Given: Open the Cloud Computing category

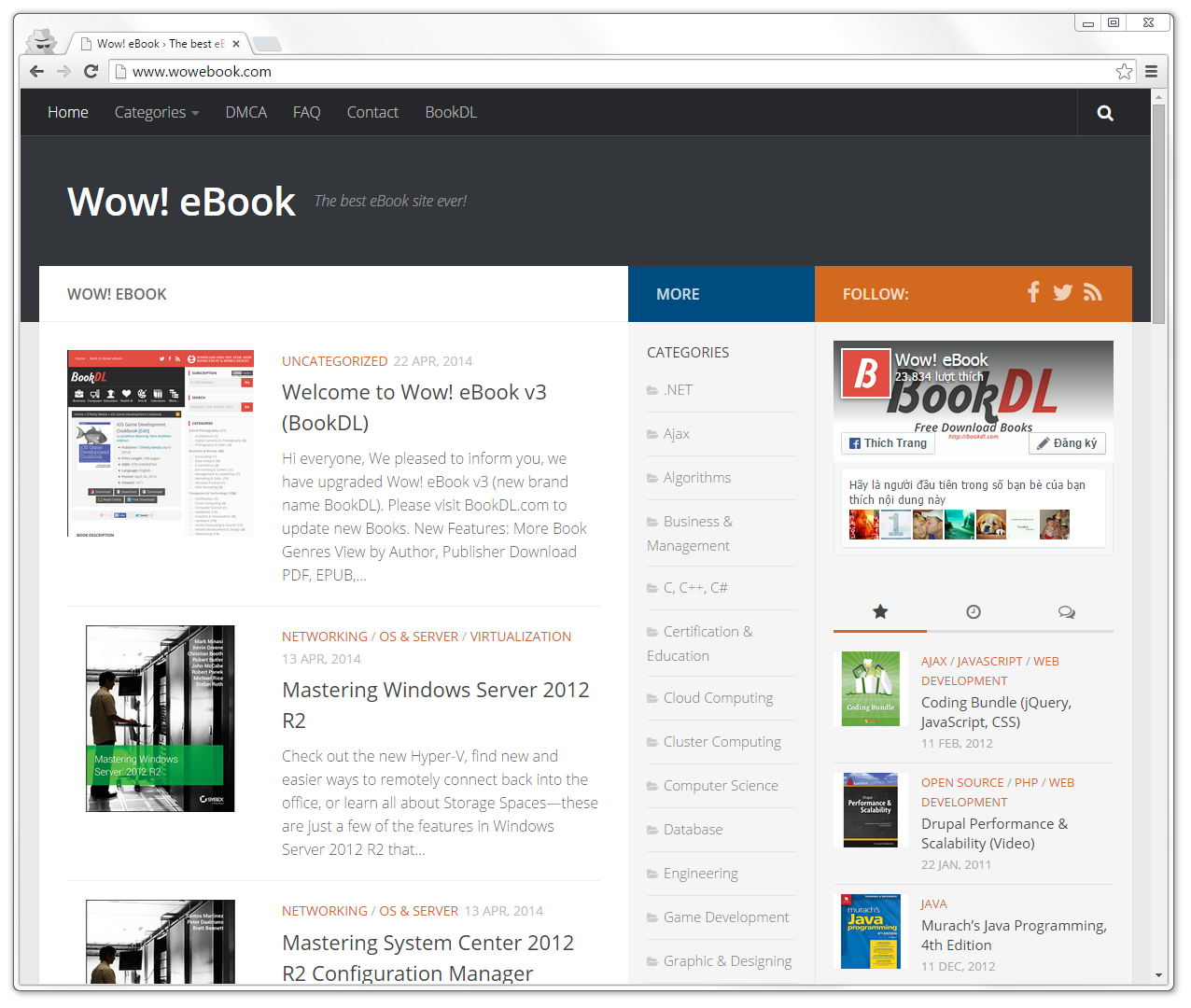Looking at the screenshot, I should pos(718,697).
